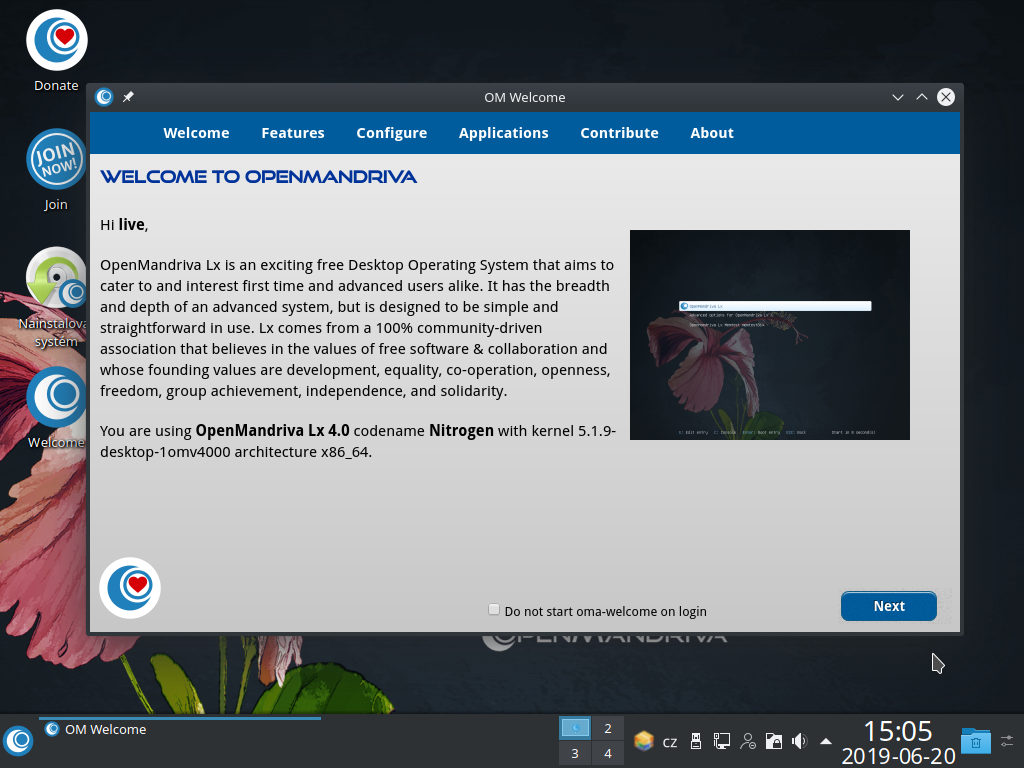Open the Applications tab

coord(504,133)
